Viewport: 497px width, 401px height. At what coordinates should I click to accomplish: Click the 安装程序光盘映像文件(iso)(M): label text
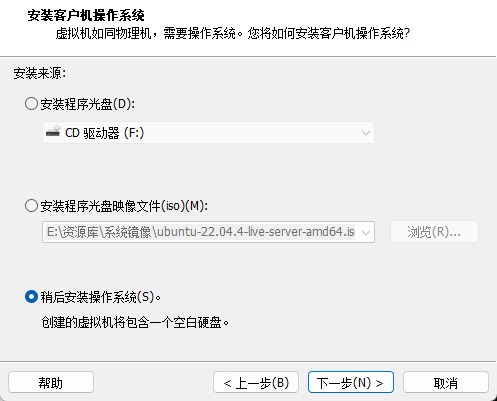click(x=124, y=206)
